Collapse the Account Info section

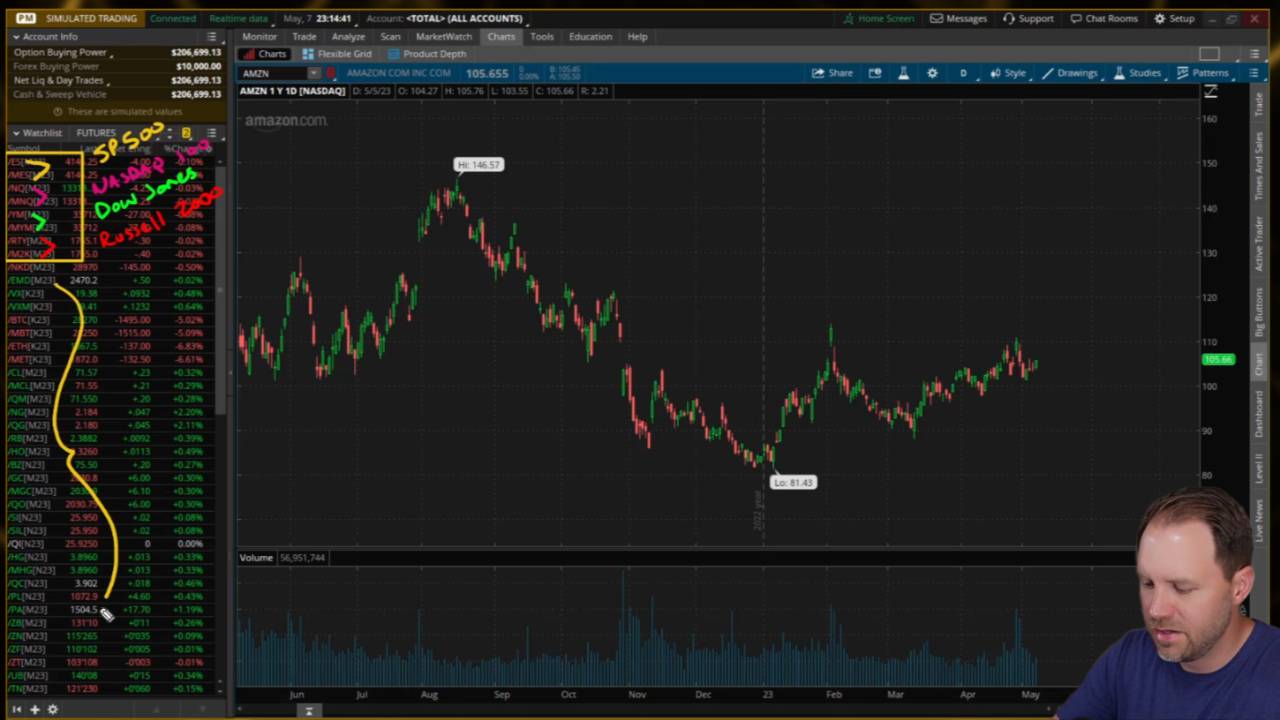pyautogui.click(x=16, y=37)
